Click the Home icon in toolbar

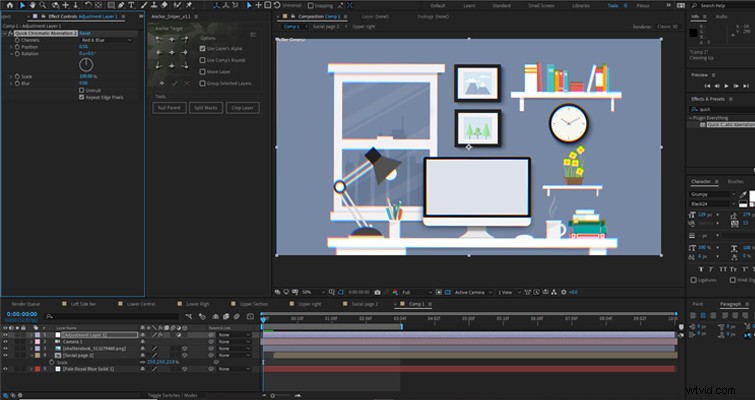click(9, 5)
